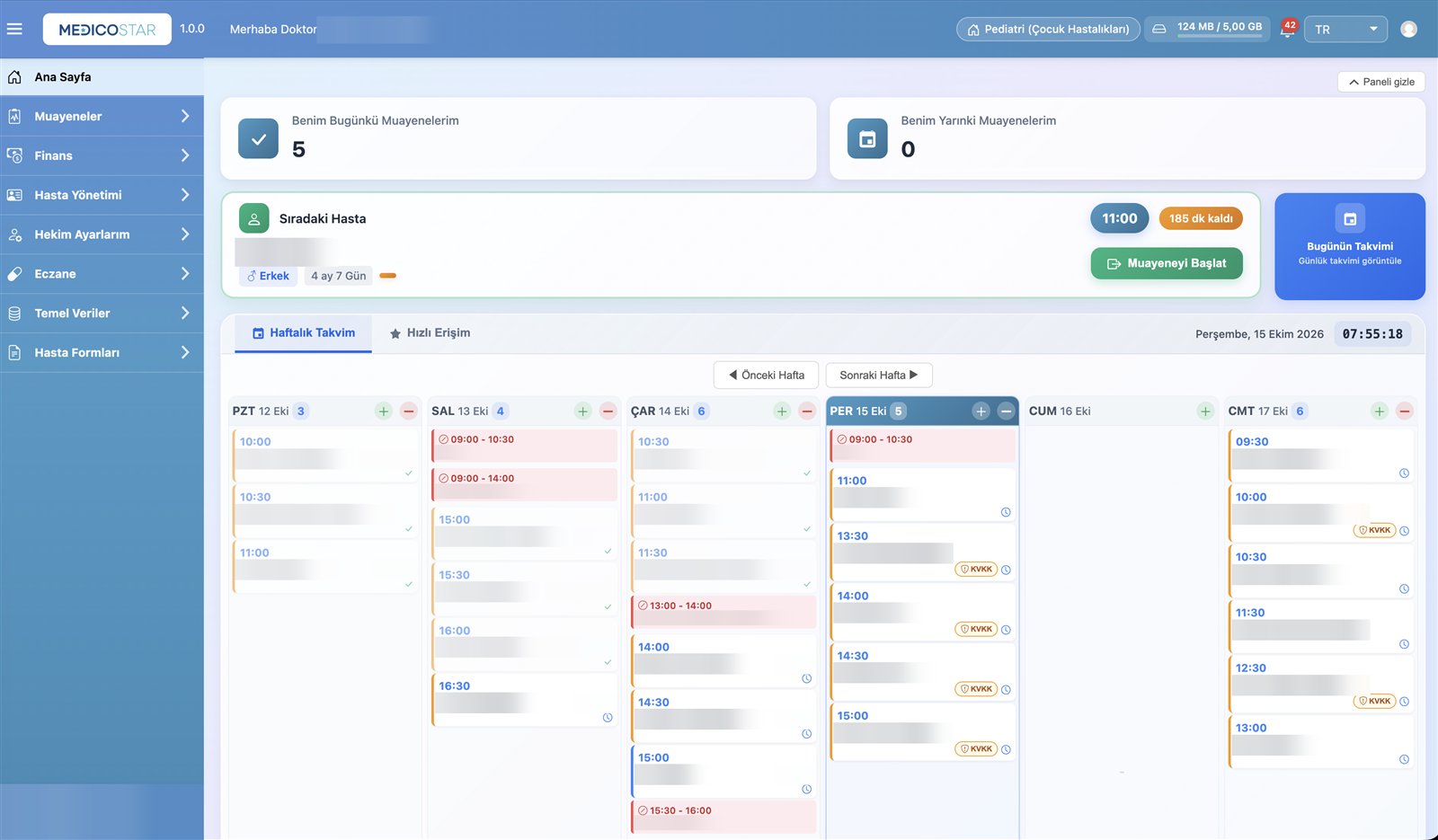Expand Hekim Ayarlarım sidebar menu
Image resolution: width=1438 pixels, height=840 pixels.
coord(102,234)
